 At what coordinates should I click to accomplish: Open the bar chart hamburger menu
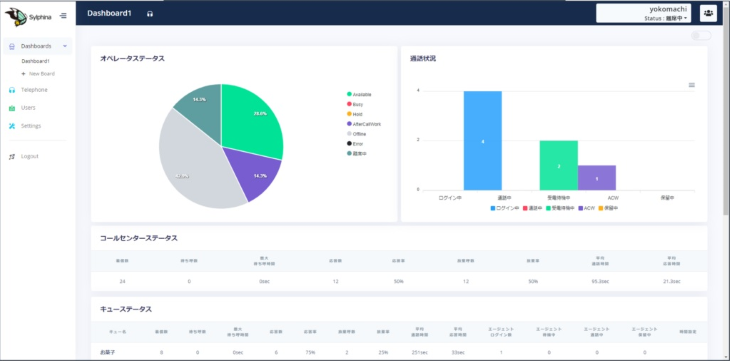pyautogui.click(x=691, y=85)
